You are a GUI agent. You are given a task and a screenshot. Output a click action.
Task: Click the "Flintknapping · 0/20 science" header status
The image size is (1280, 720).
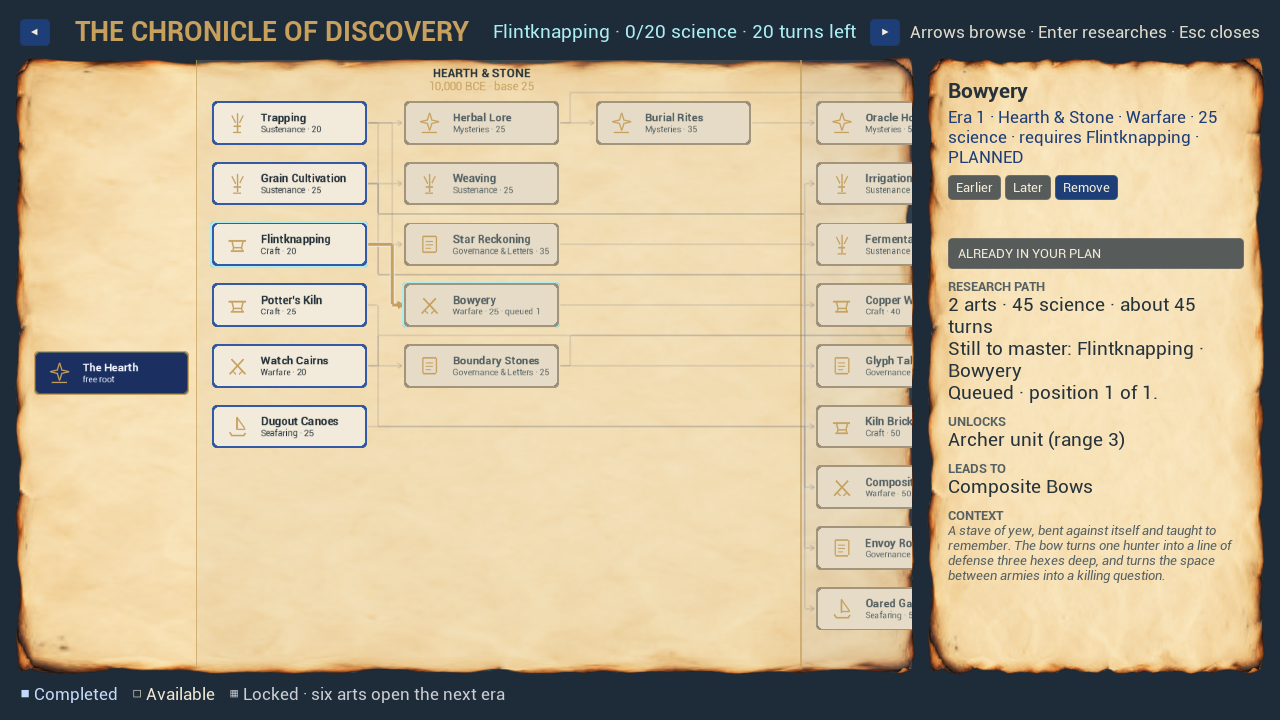[615, 32]
